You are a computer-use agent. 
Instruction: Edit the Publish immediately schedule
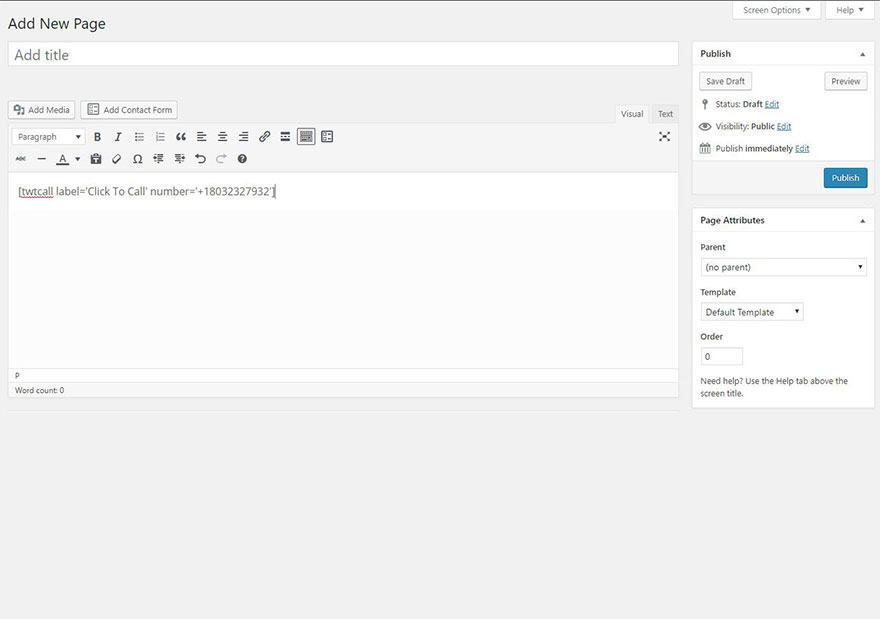pyautogui.click(x=802, y=149)
